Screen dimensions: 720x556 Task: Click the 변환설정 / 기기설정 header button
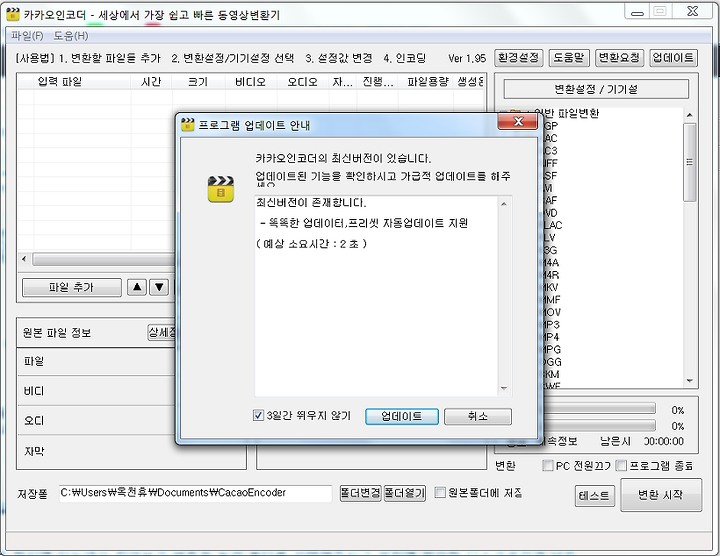click(x=596, y=89)
